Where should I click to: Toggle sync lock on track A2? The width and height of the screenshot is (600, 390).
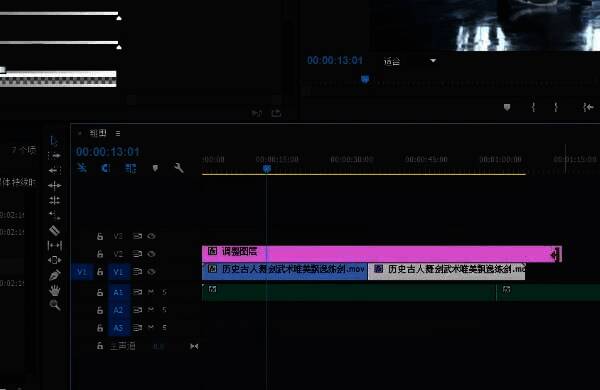point(137,310)
